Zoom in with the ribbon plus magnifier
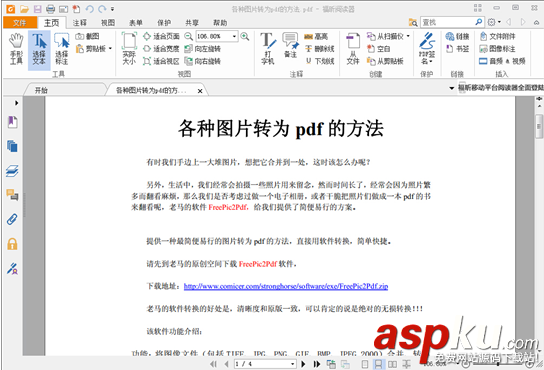544x370 pixels. coord(245,36)
